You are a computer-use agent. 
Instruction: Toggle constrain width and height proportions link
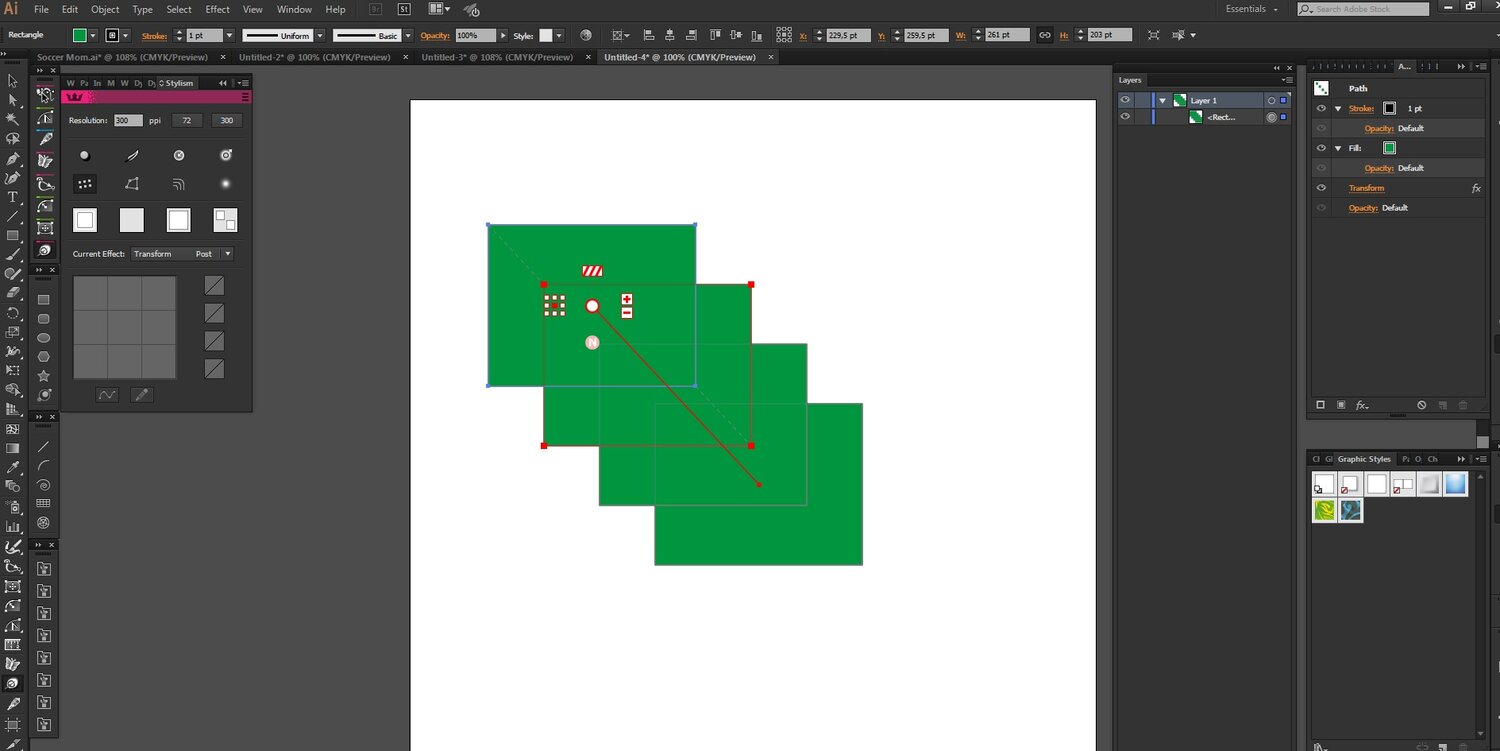(1044, 35)
